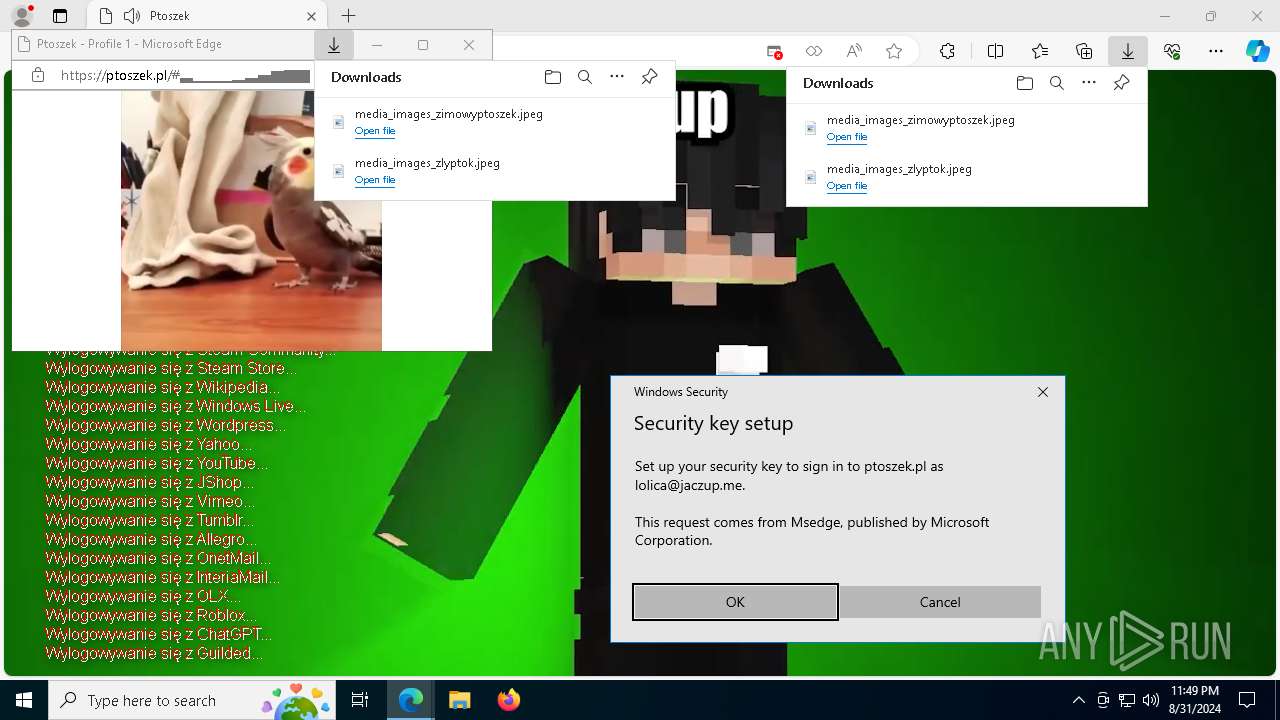Pin the right Downloads panel
Image resolution: width=1280 pixels, height=720 pixels.
pos(1121,83)
